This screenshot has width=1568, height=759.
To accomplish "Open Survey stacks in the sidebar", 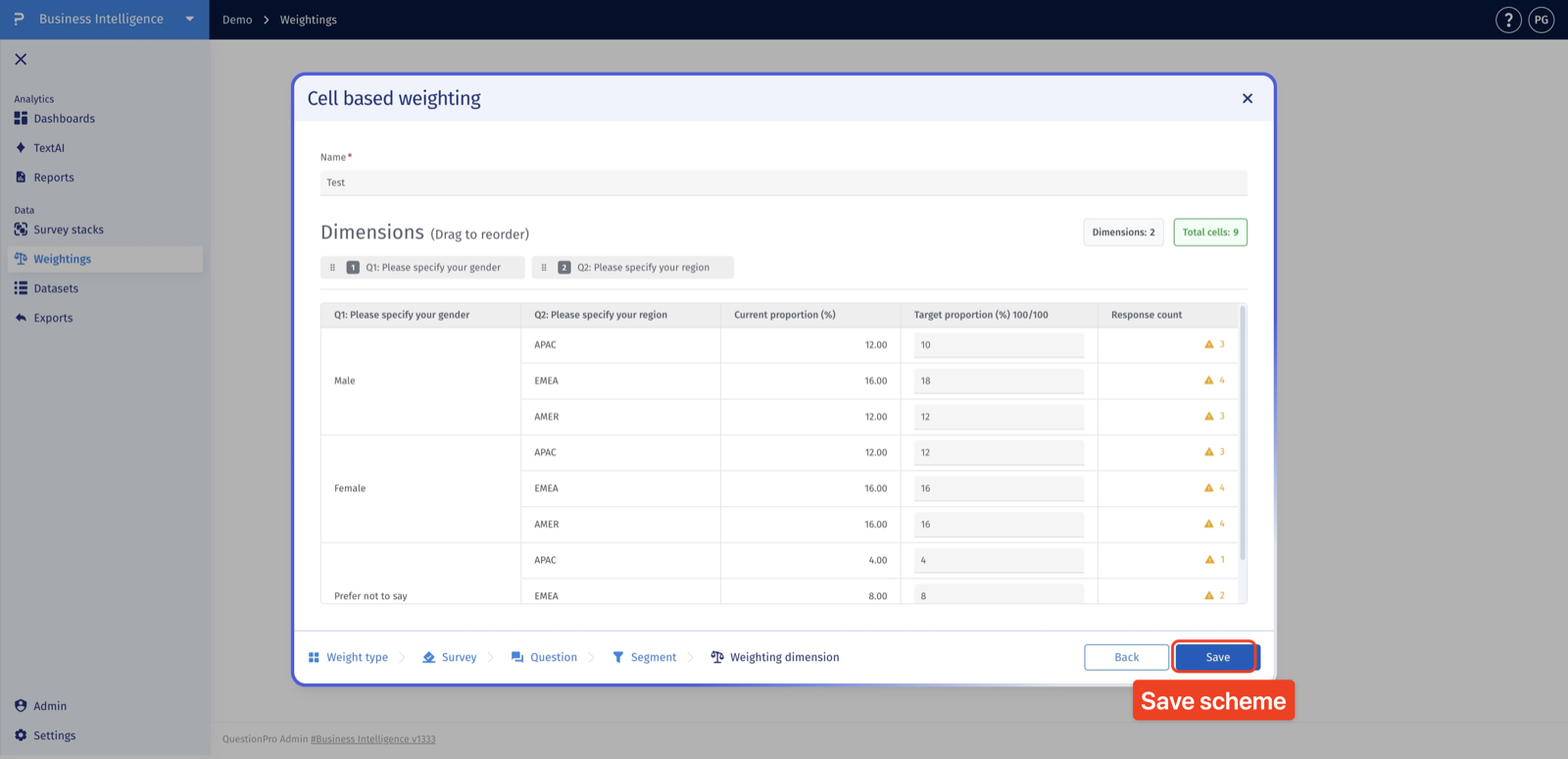I will [x=69, y=229].
